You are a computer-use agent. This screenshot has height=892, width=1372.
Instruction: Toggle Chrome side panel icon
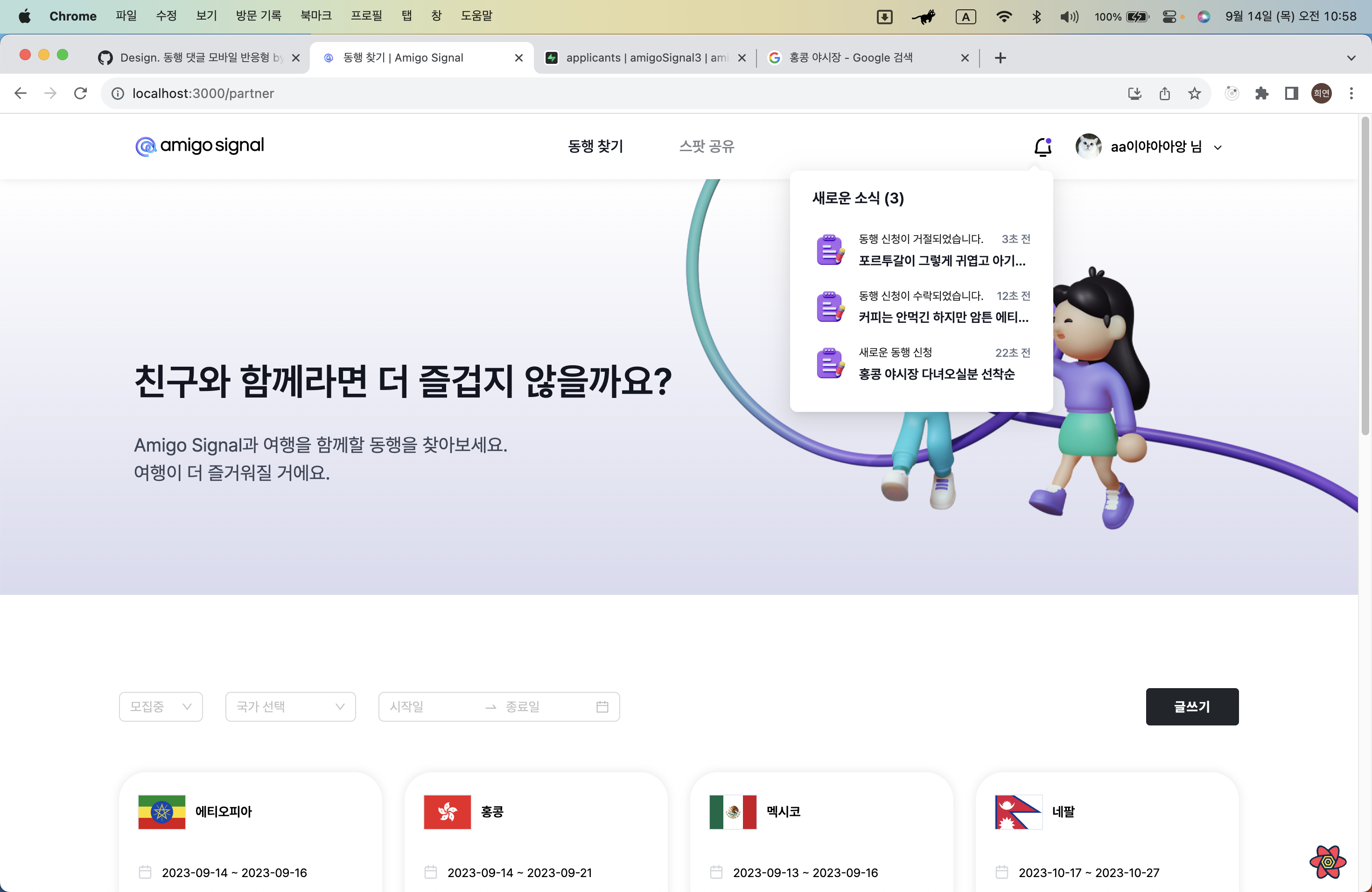[x=1291, y=93]
